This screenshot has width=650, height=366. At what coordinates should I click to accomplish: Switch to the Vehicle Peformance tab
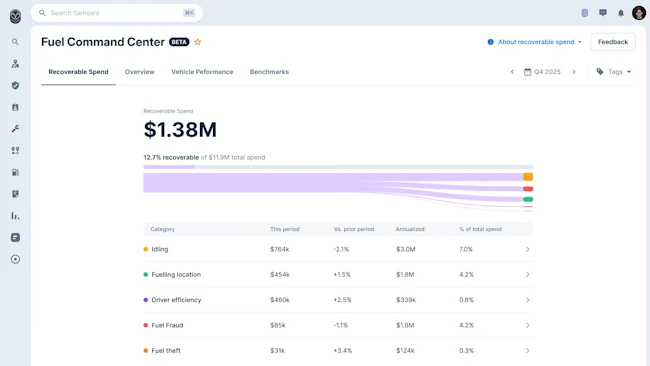click(x=202, y=72)
